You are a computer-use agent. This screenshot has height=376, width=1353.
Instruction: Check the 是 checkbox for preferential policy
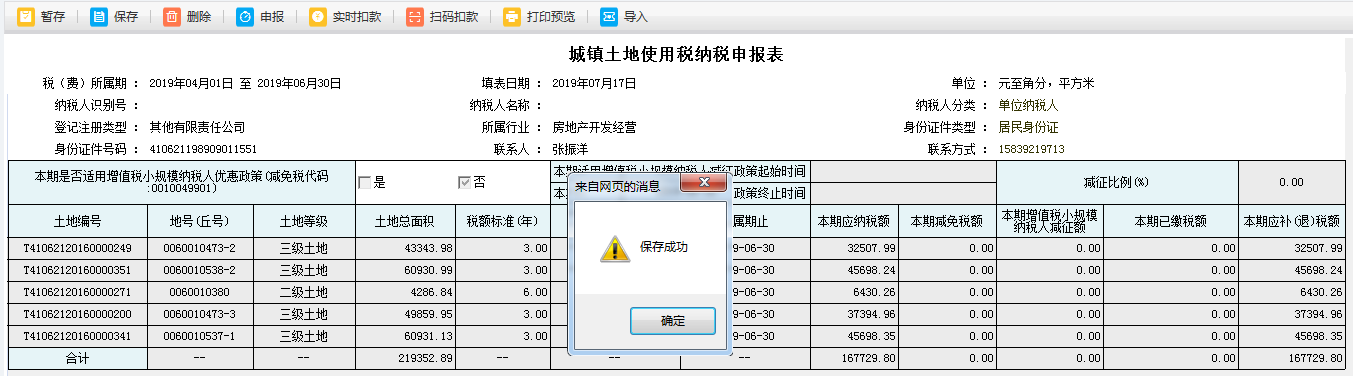pyautogui.click(x=365, y=183)
